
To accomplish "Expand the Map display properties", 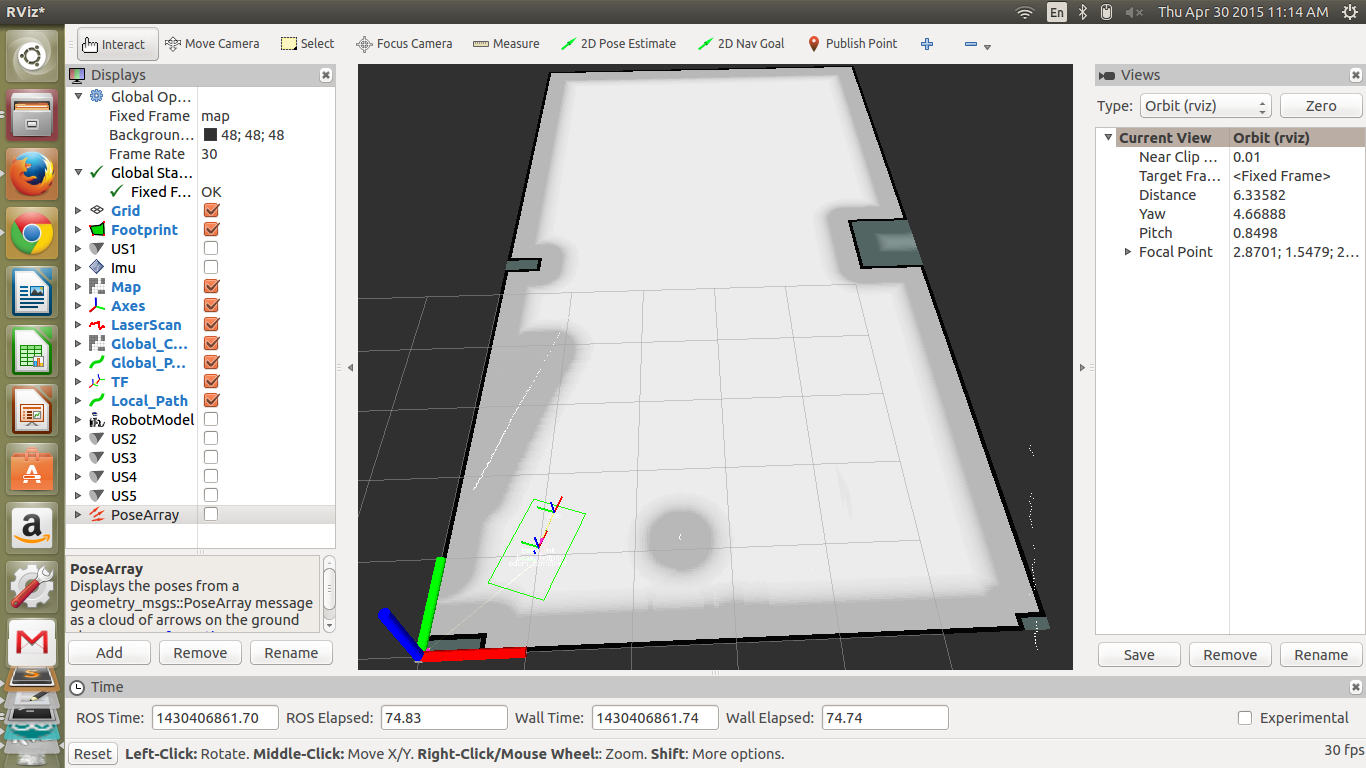I will pos(79,287).
